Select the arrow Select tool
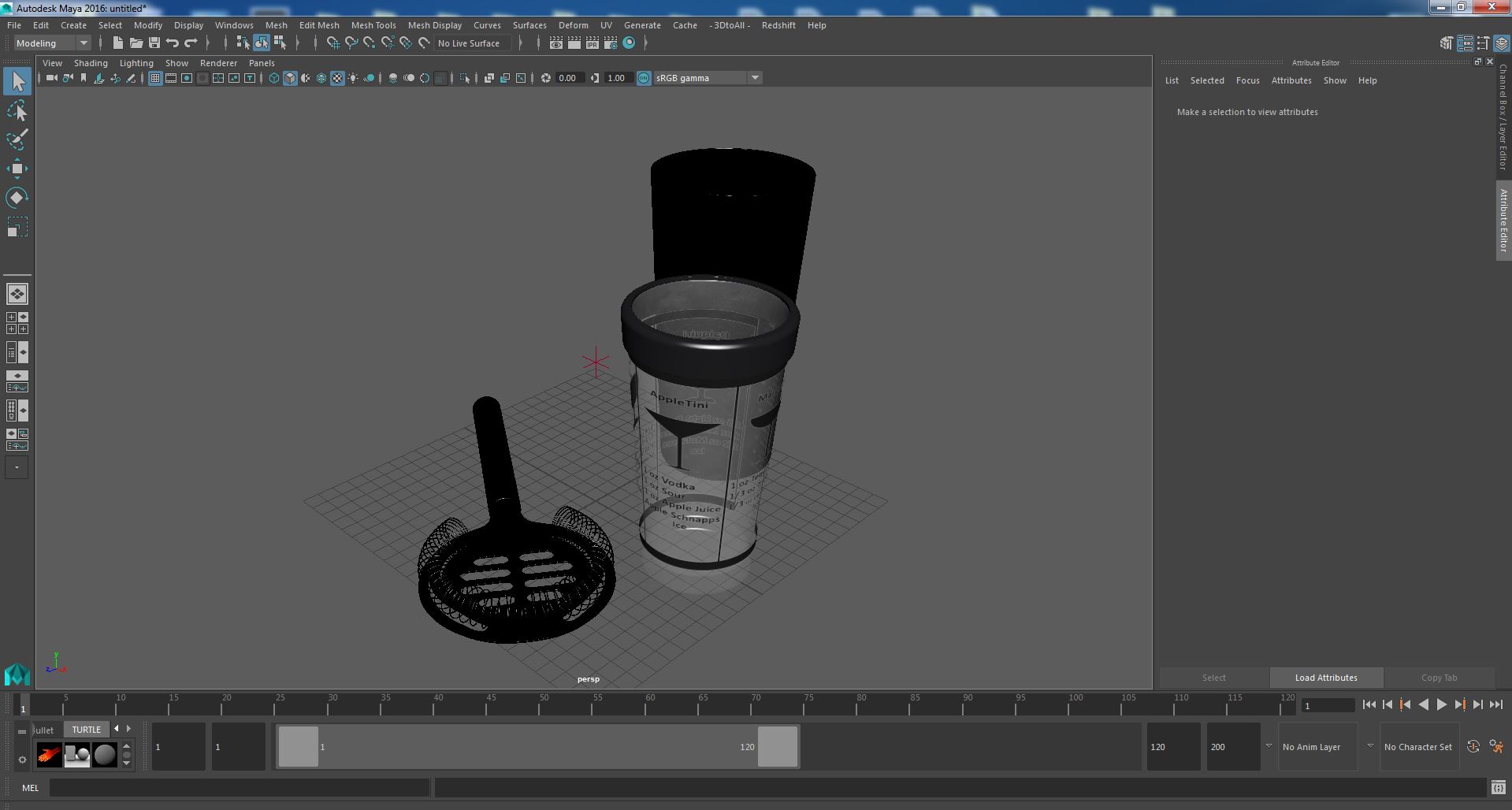The width and height of the screenshot is (1512, 810). 17,81
